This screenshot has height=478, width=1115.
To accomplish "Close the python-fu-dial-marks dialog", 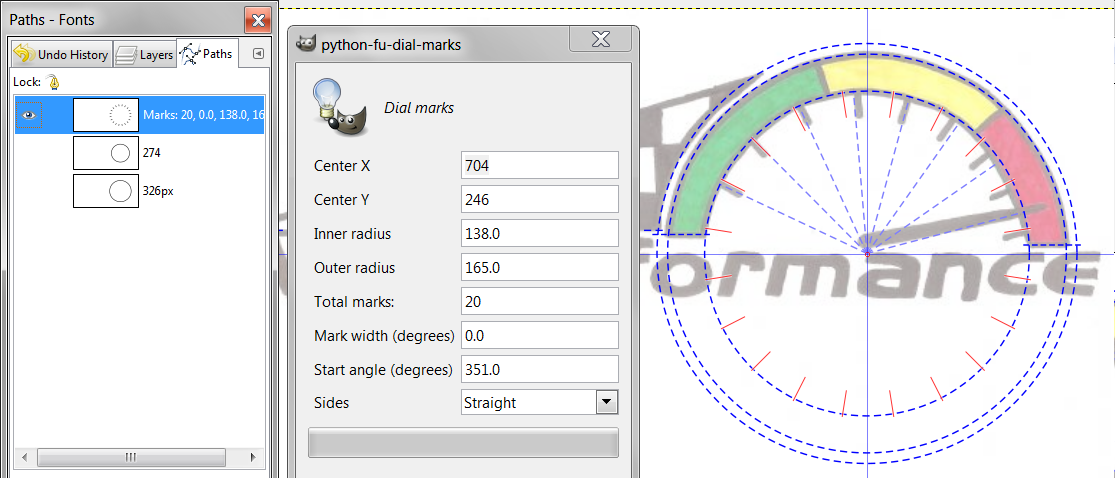I will point(600,40).
